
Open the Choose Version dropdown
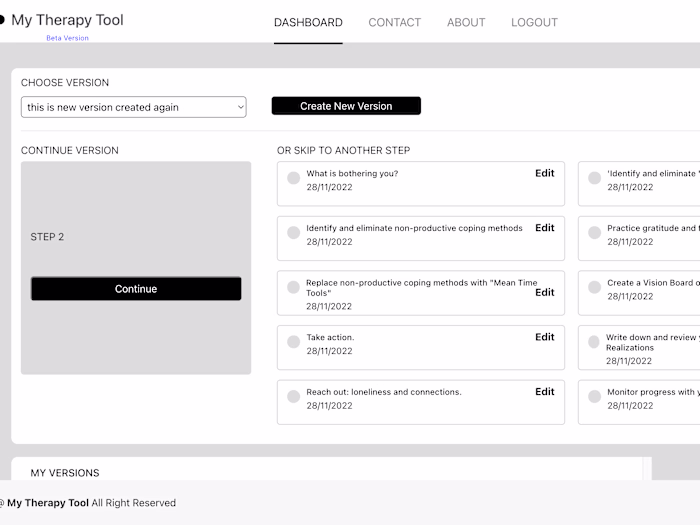click(134, 107)
